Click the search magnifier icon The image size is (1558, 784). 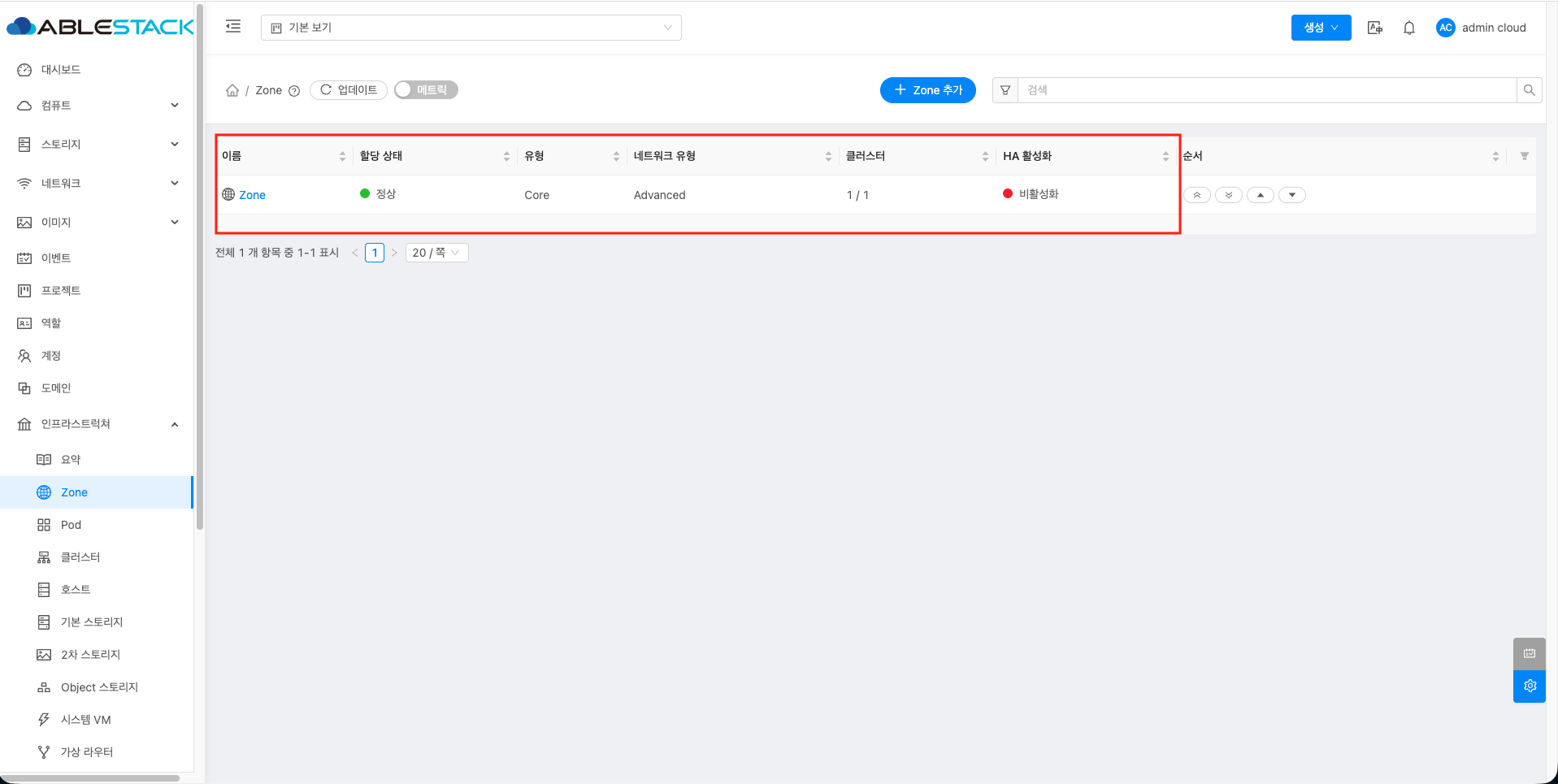(1529, 90)
